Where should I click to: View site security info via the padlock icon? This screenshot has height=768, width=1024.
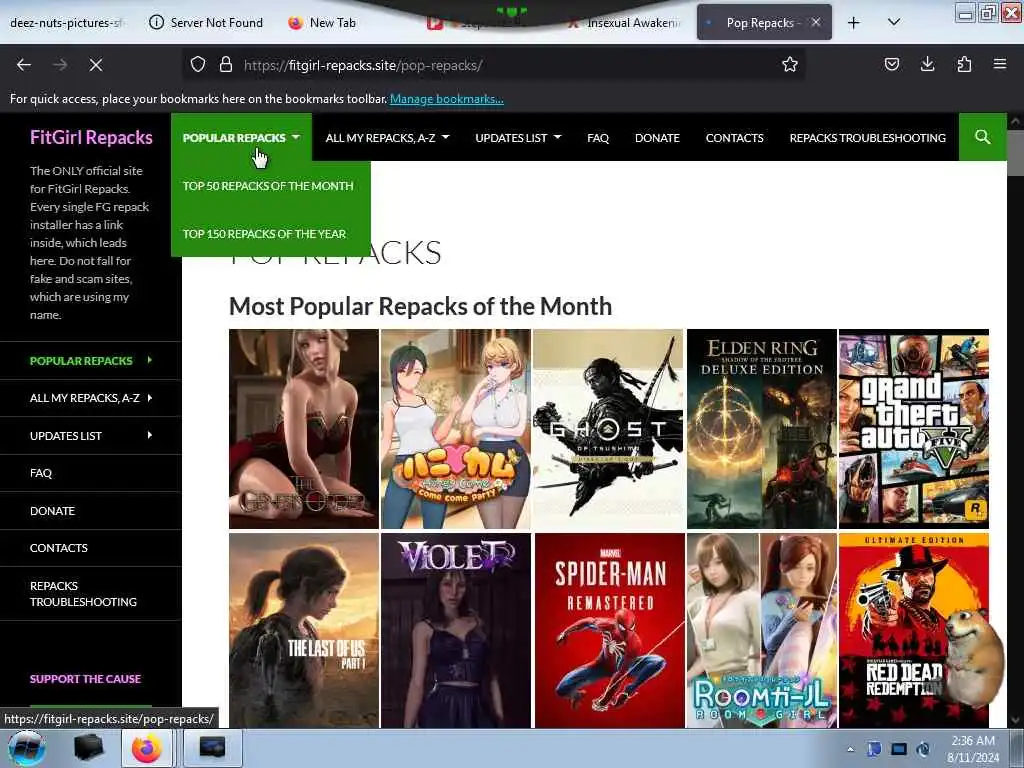226,65
